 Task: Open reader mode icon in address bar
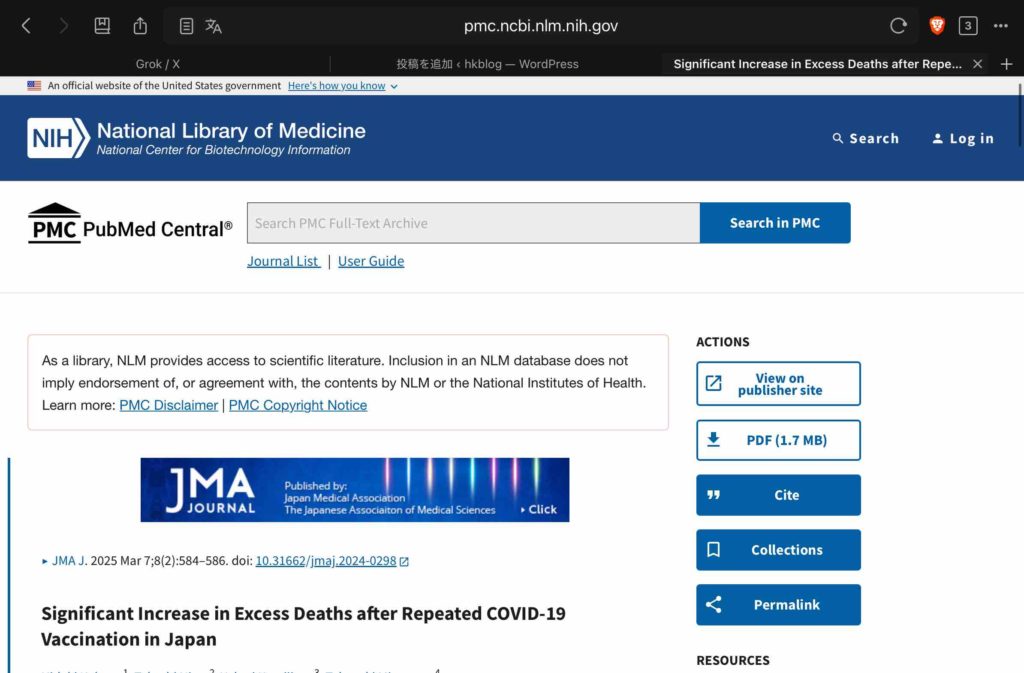pyautogui.click(x=186, y=26)
